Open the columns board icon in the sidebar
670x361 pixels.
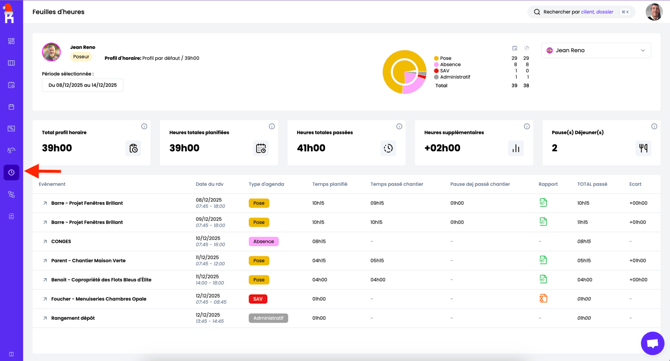(12, 63)
